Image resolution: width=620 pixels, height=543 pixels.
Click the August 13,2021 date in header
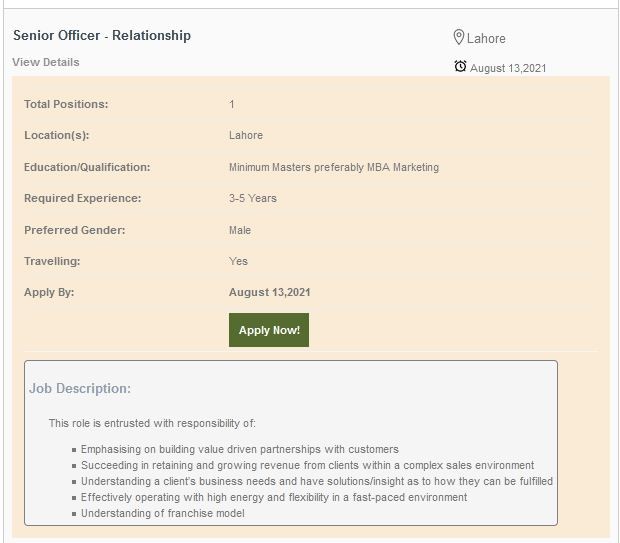tap(508, 68)
